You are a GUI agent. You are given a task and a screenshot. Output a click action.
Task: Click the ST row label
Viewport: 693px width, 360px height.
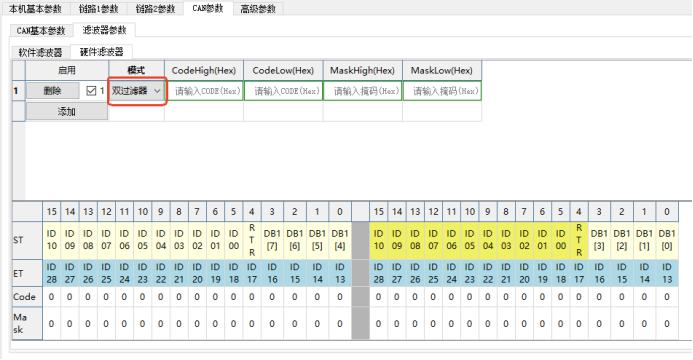click(27, 240)
